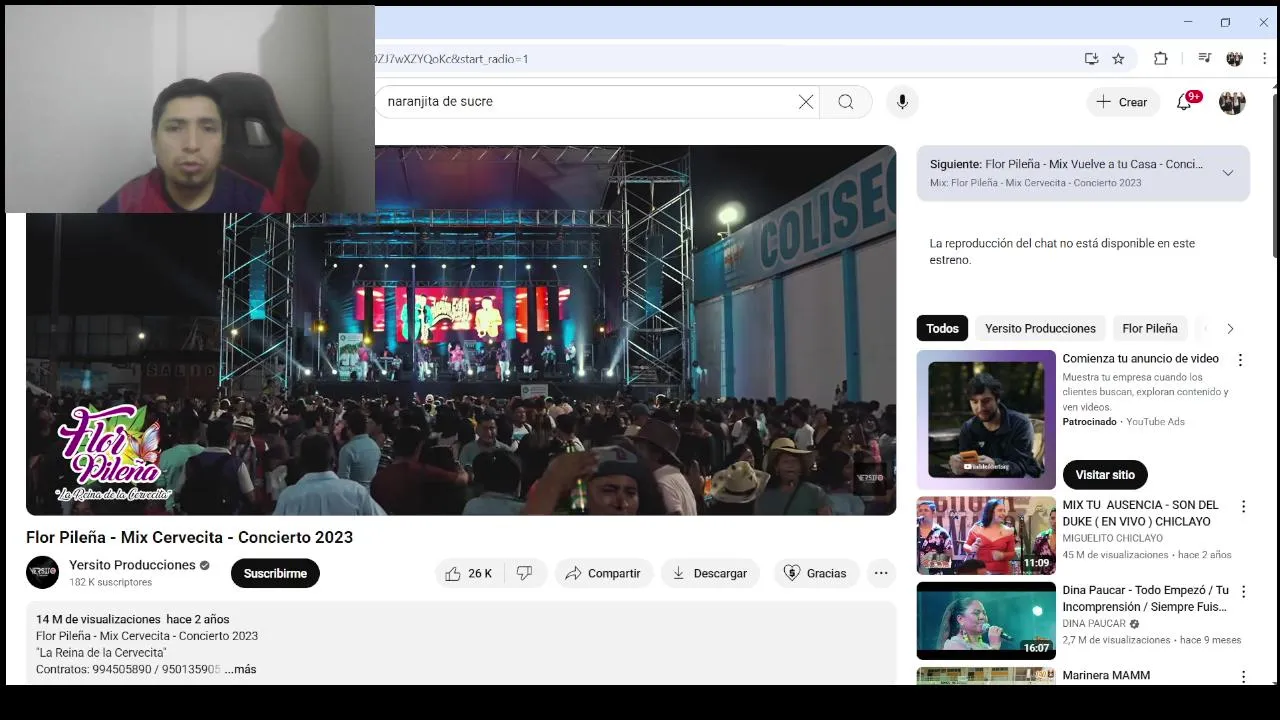Click the Dina Paucar video title
Viewport: 1280px width, 720px height.
pyautogui.click(x=1146, y=598)
